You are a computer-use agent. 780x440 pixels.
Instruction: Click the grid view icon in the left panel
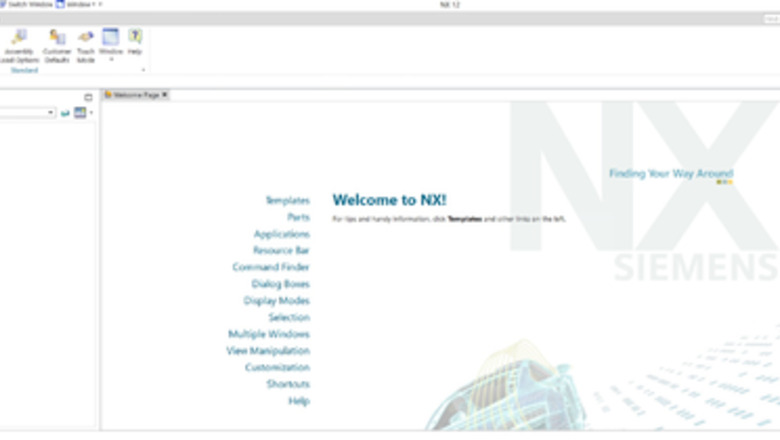(80, 113)
